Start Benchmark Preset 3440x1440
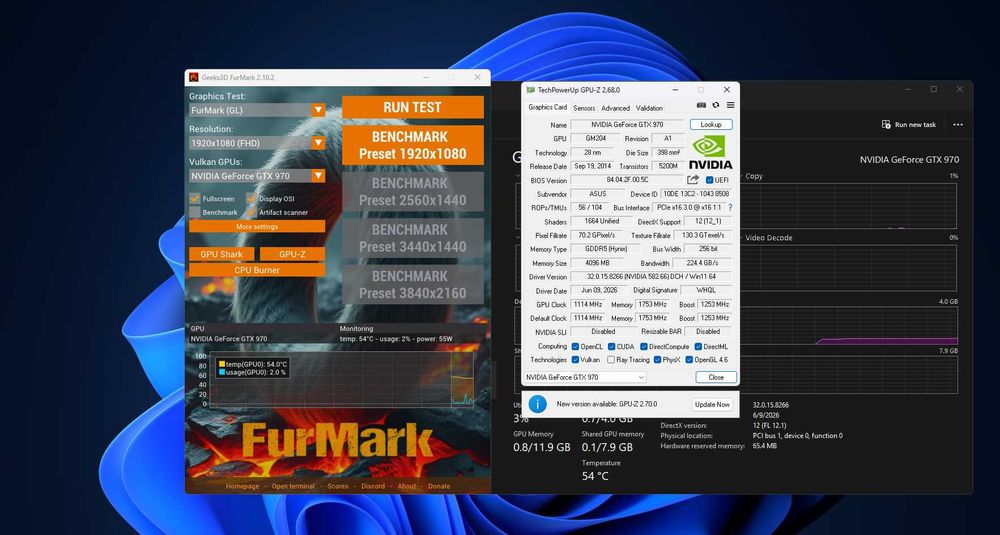The image size is (1000, 535). click(413, 238)
